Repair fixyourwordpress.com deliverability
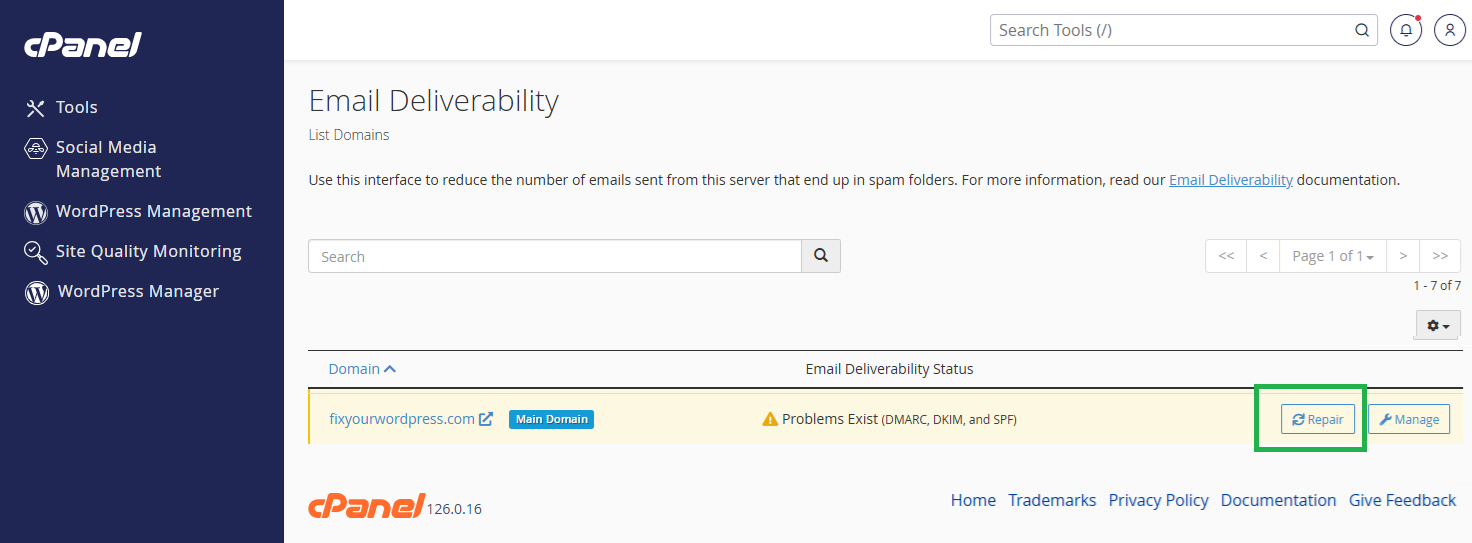This screenshot has width=1472, height=543. point(1318,419)
